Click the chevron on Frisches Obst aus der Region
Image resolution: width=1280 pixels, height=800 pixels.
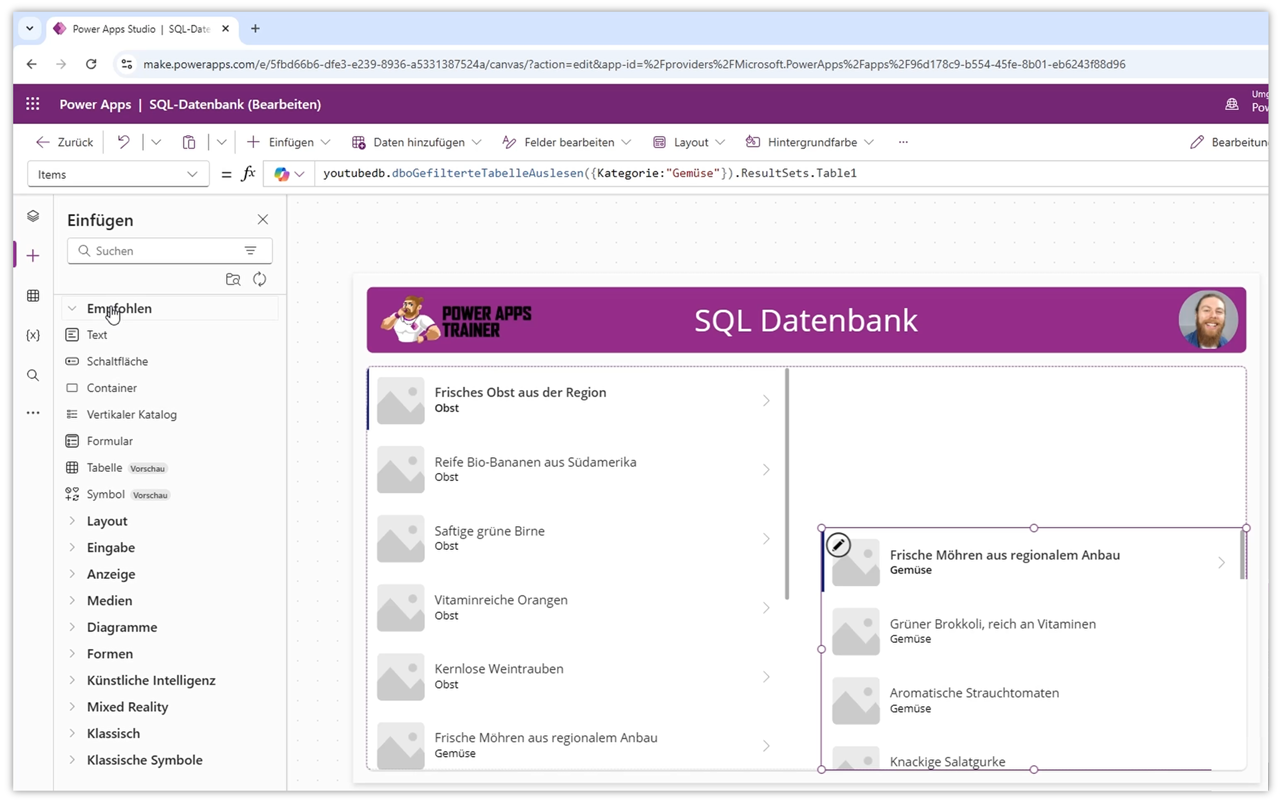point(766,401)
